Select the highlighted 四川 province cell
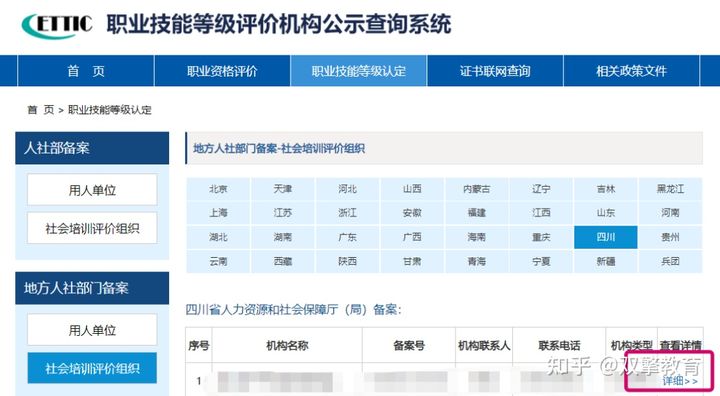This screenshot has height=396, width=720. tap(606, 237)
